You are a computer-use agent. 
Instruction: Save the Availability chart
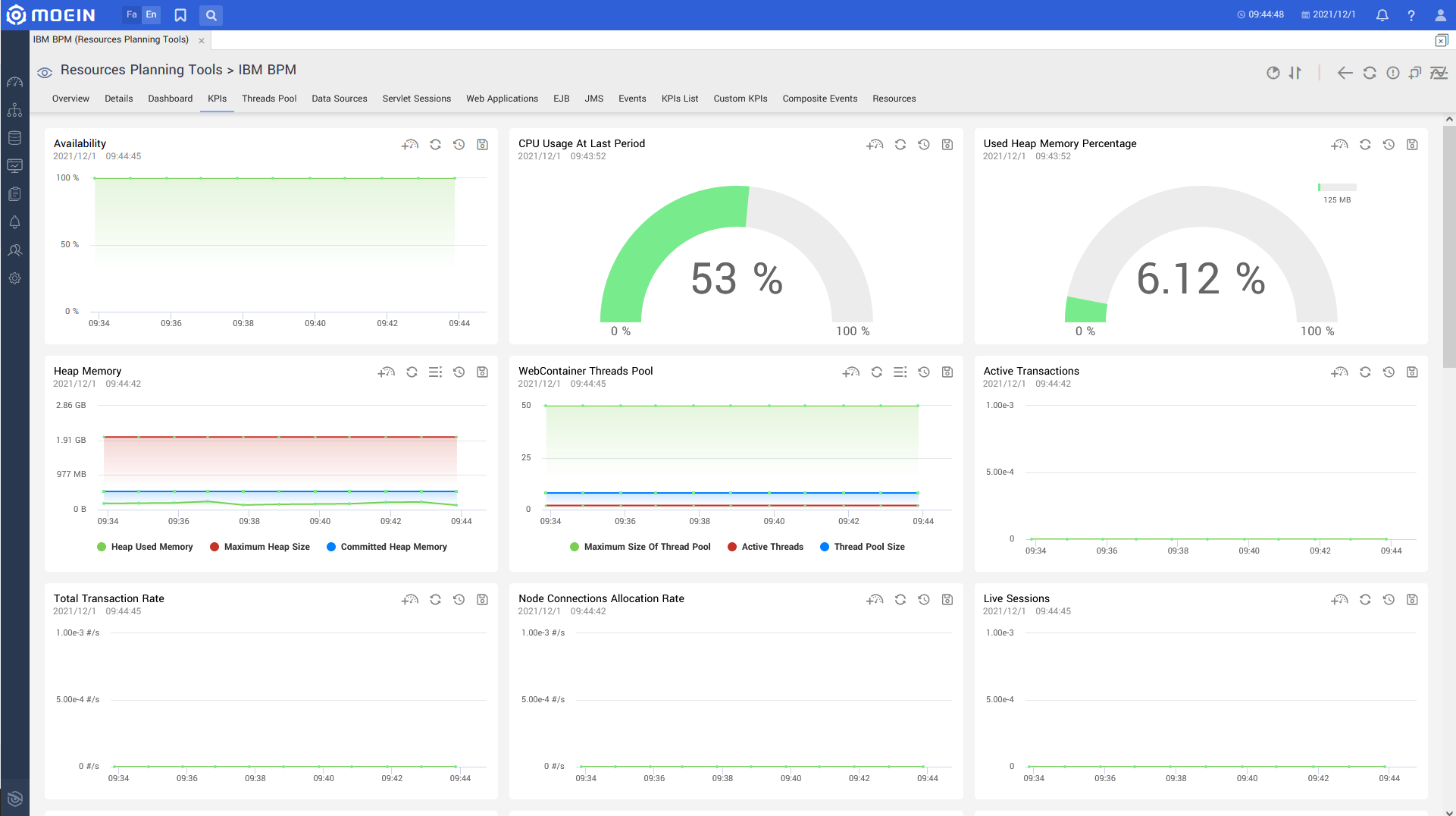click(x=482, y=145)
